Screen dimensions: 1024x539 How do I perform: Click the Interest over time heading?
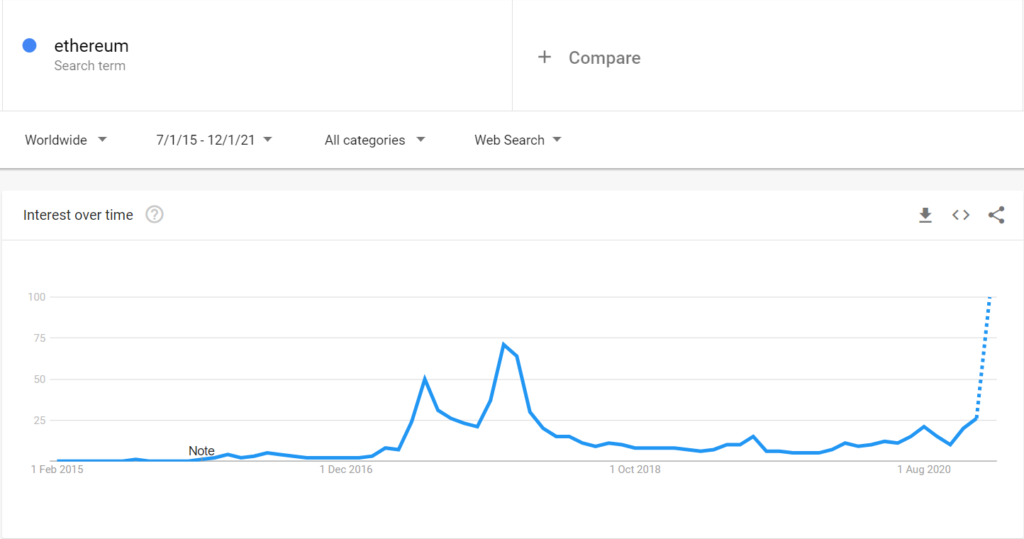[x=78, y=215]
